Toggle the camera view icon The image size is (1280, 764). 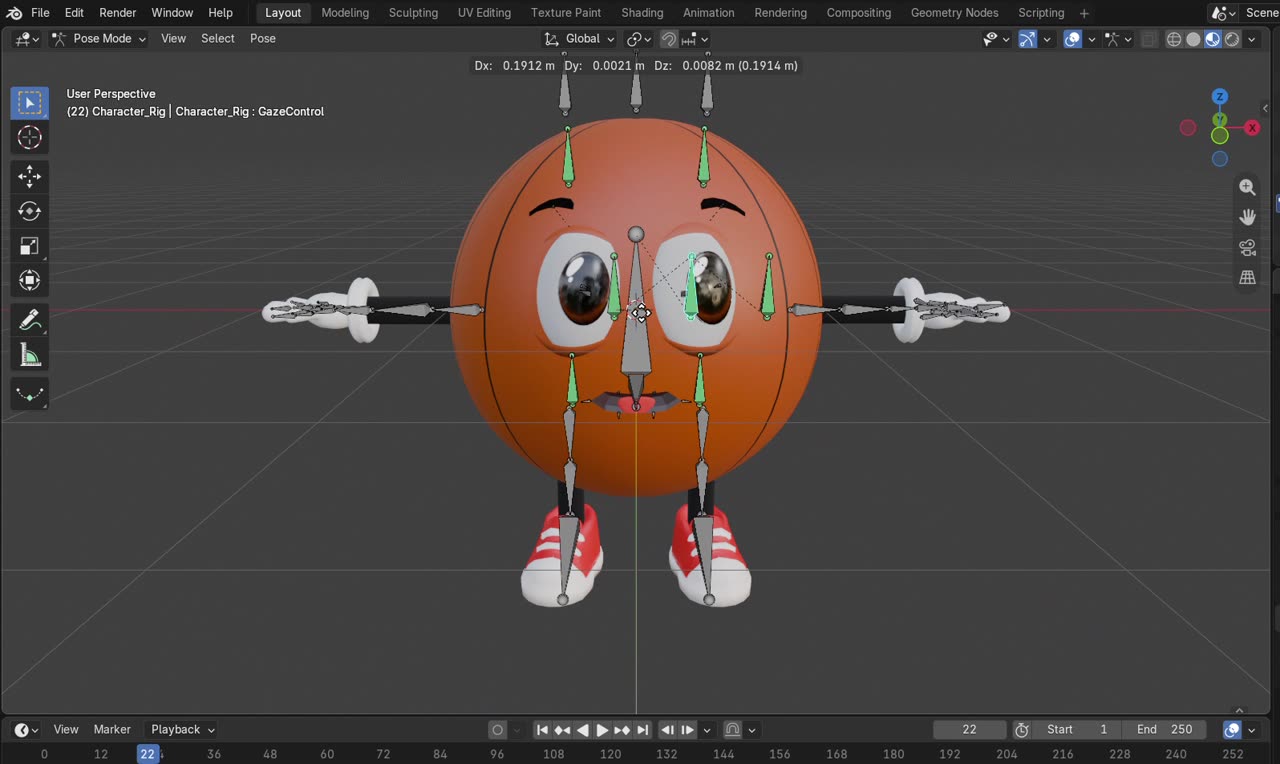click(x=1247, y=247)
